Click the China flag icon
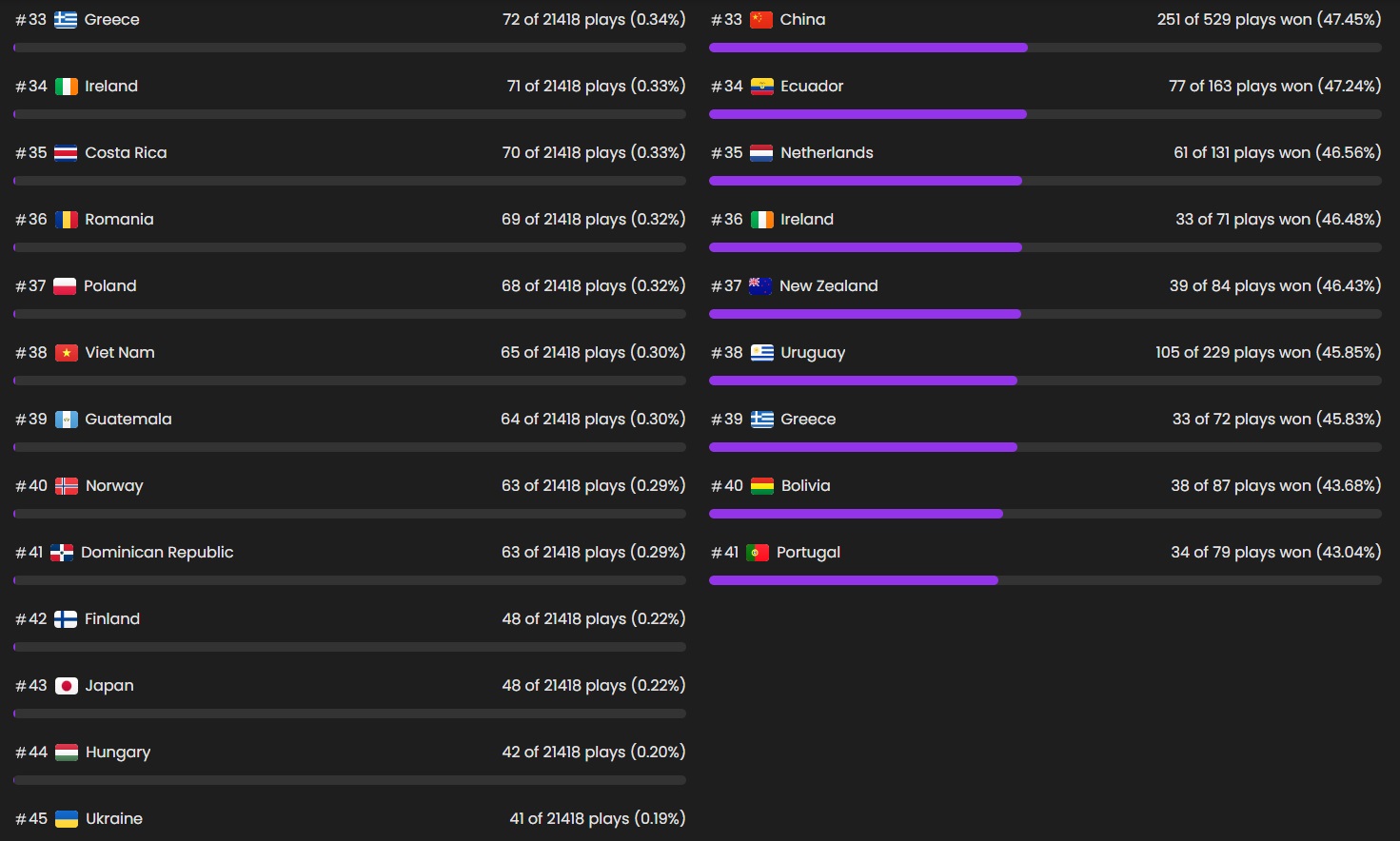 [x=761, y=20]
